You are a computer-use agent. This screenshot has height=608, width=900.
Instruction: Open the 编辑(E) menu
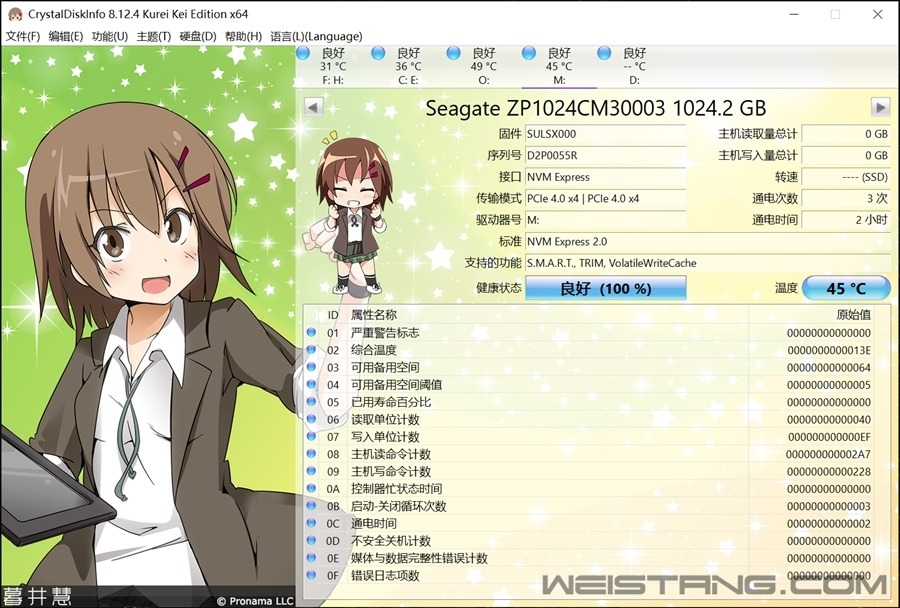(x=65, y=36)
